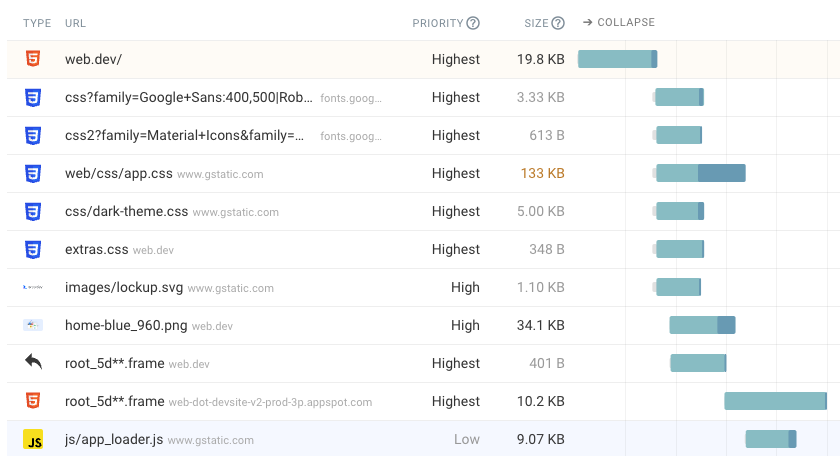Open the web/css/app.css request
840x456 pixels.
coord(118,174)
